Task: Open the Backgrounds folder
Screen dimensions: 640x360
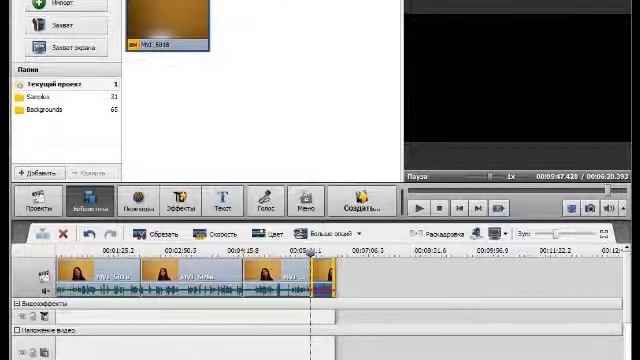Action: pos(67,110)
